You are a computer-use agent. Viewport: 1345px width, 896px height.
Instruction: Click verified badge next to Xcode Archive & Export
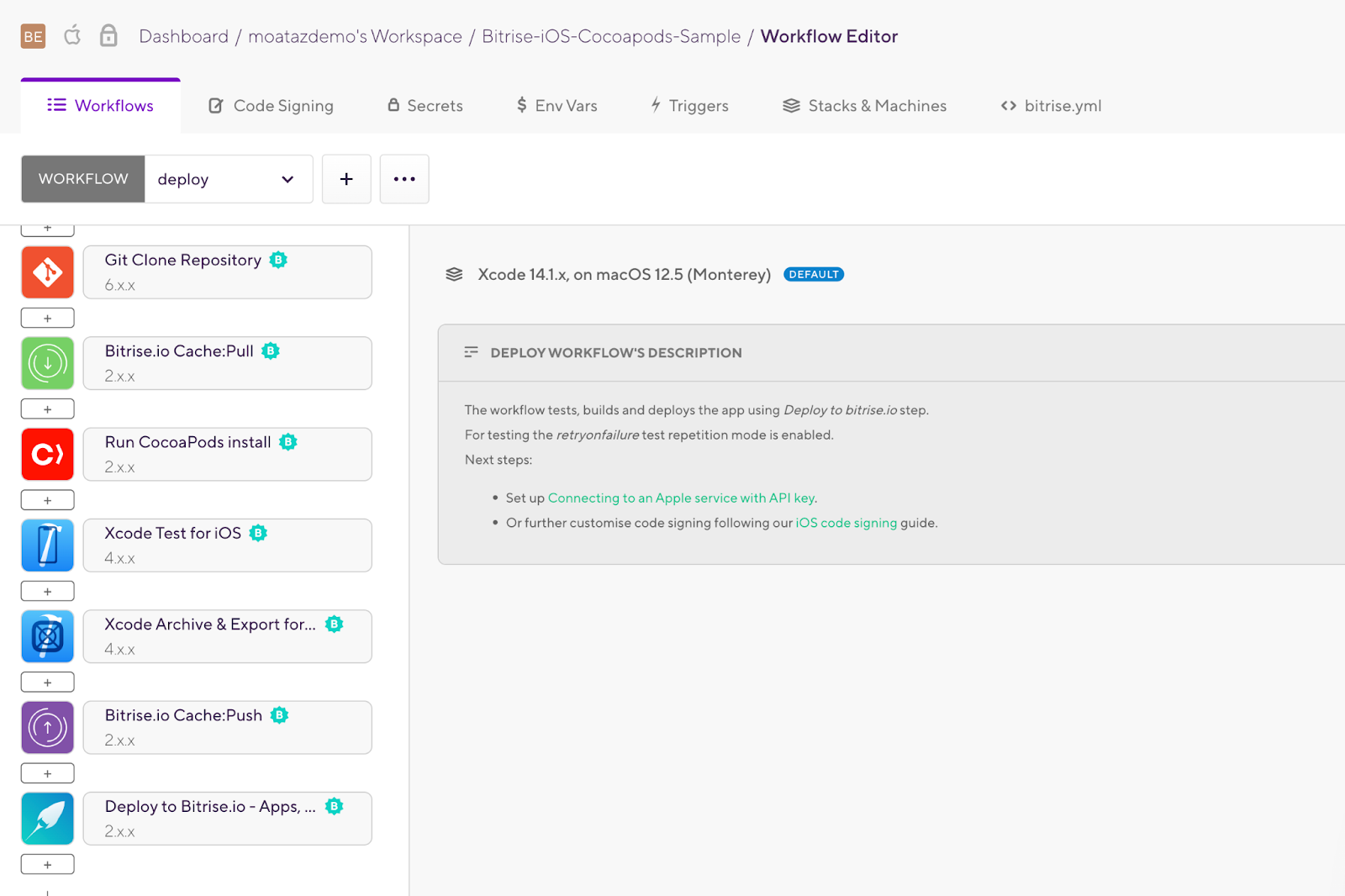(x=335, y=624)
